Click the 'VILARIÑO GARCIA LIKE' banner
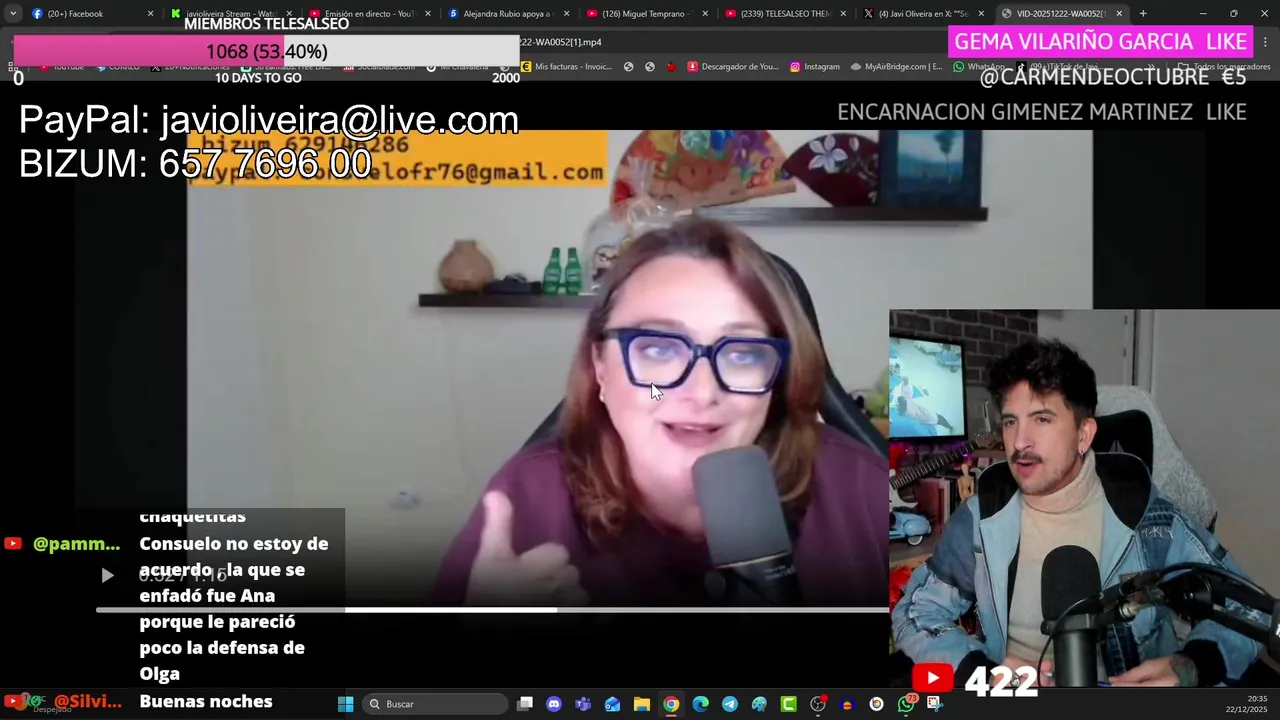Screen dimensions: 1280x720 1100,42
